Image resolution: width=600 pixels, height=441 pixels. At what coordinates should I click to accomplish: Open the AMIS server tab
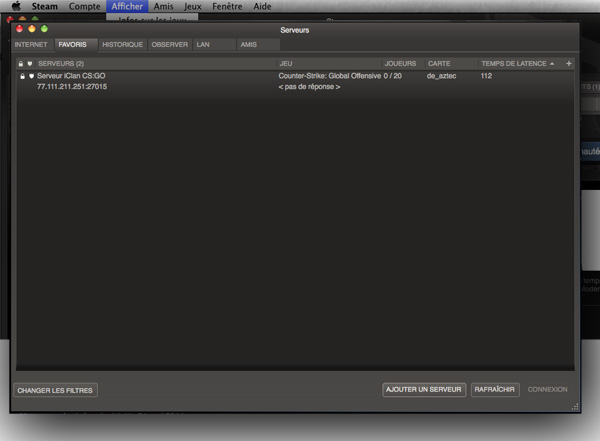(x=258, y=44)
